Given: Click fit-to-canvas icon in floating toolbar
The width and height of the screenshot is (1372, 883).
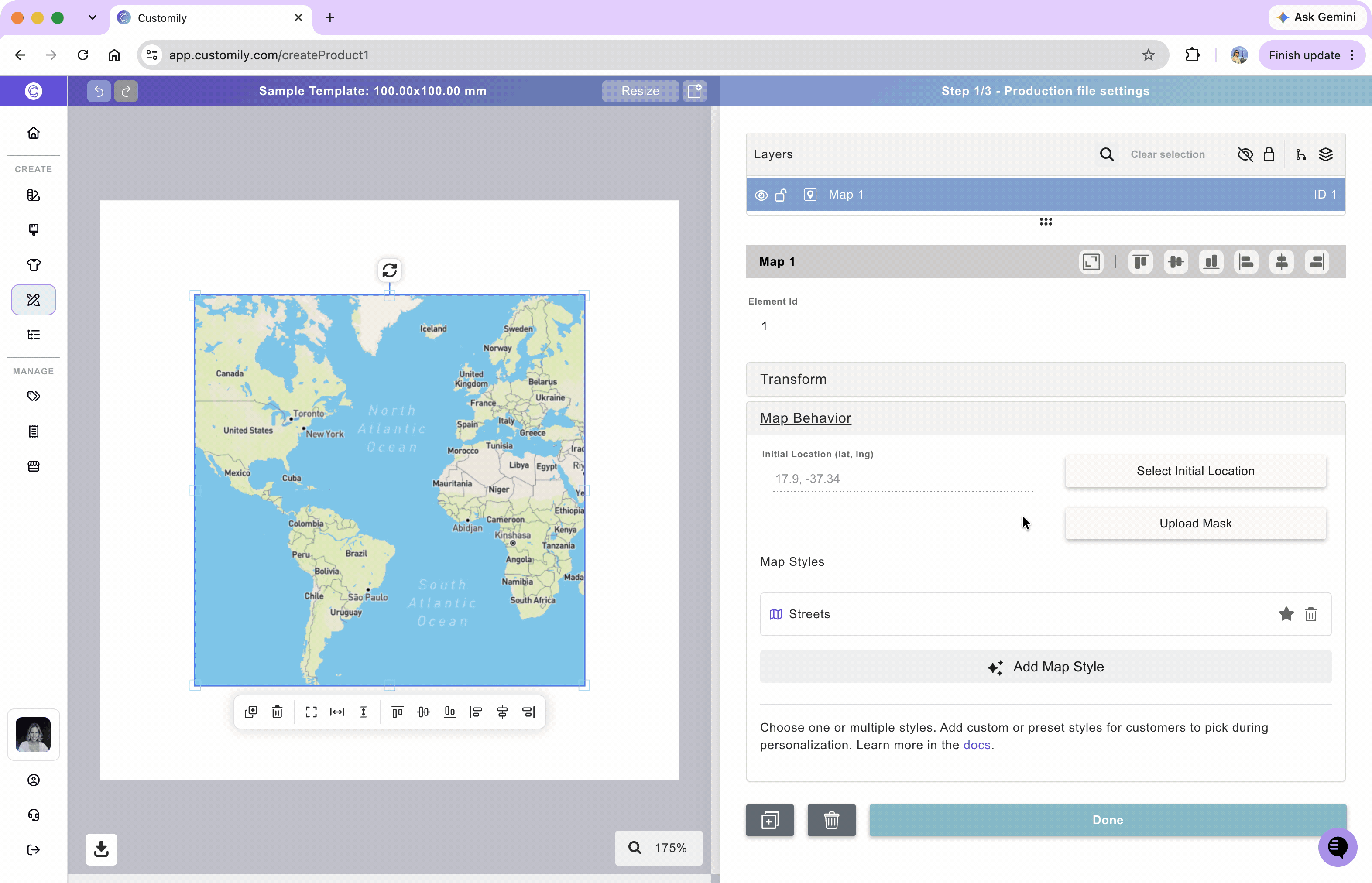Looking at the screenshot, I should (x=311, y=712).
